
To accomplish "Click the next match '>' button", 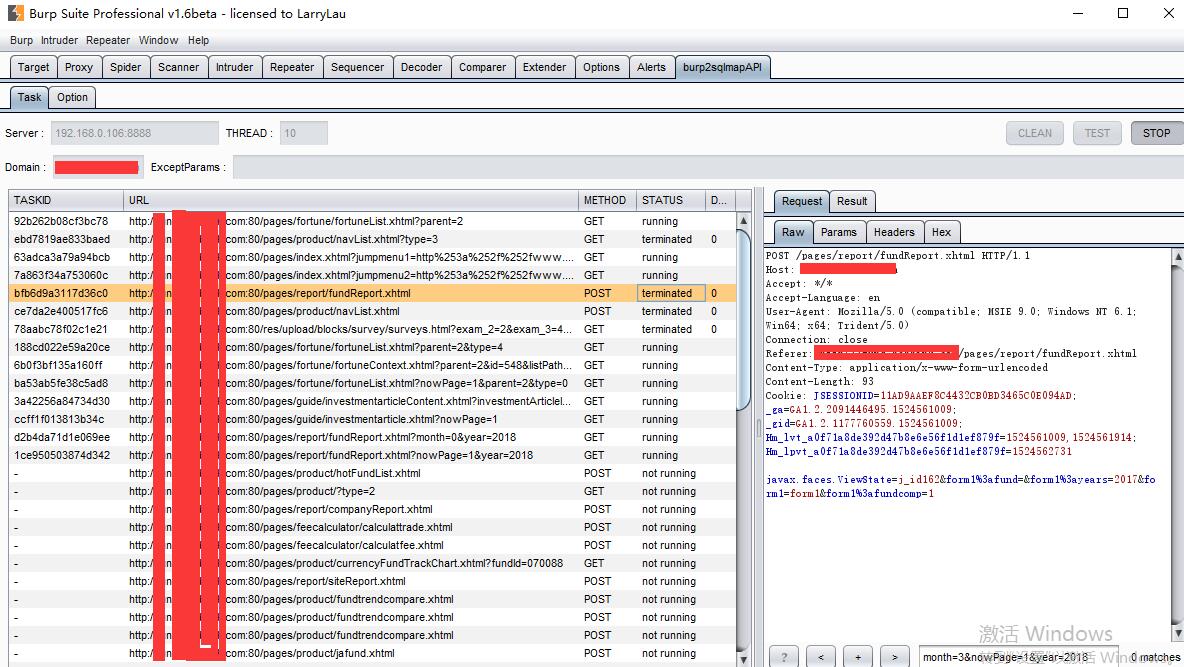I will click(x=895, y=657).
